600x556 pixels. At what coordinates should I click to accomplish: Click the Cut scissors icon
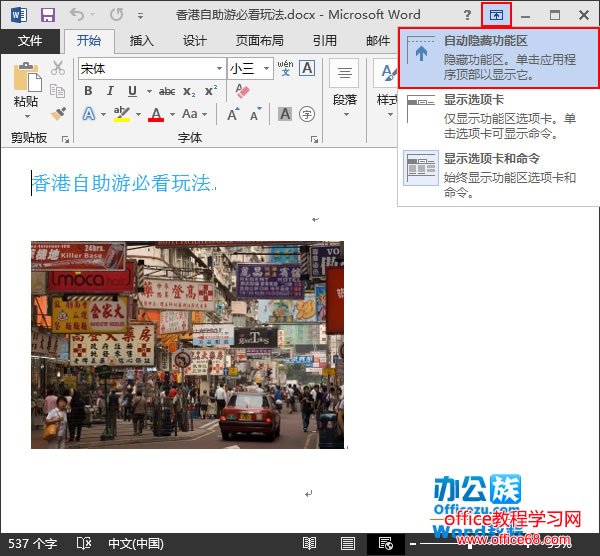[x=58, y=68]
